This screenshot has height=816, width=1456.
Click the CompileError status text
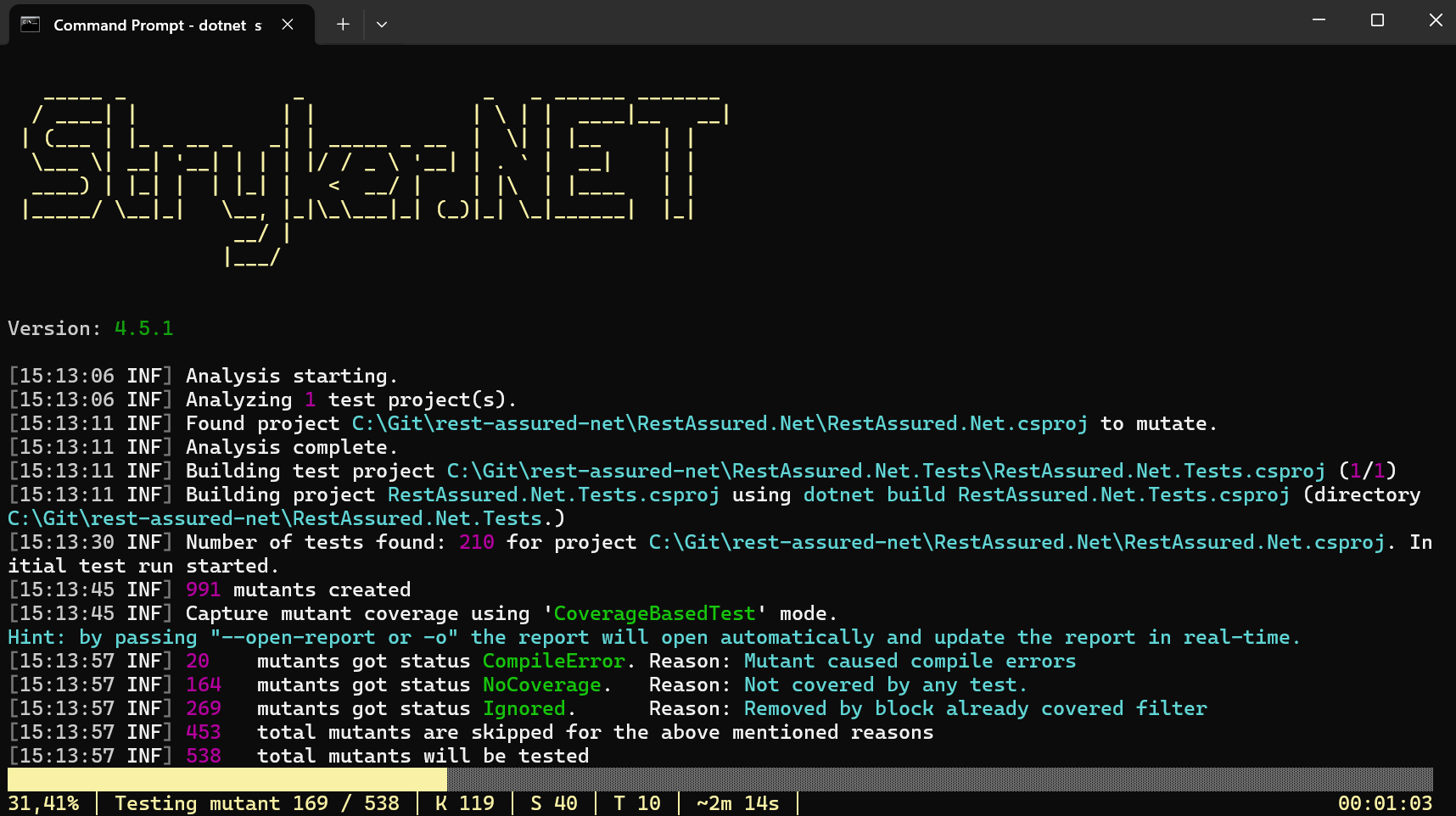coord(554,662)
